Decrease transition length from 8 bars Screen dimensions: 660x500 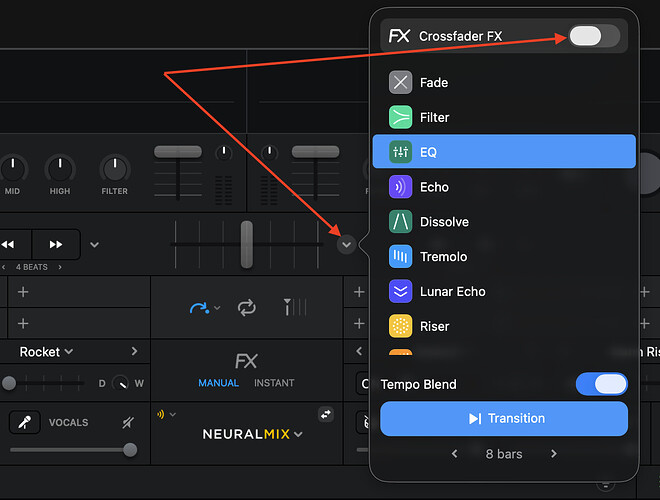[455, 454]
